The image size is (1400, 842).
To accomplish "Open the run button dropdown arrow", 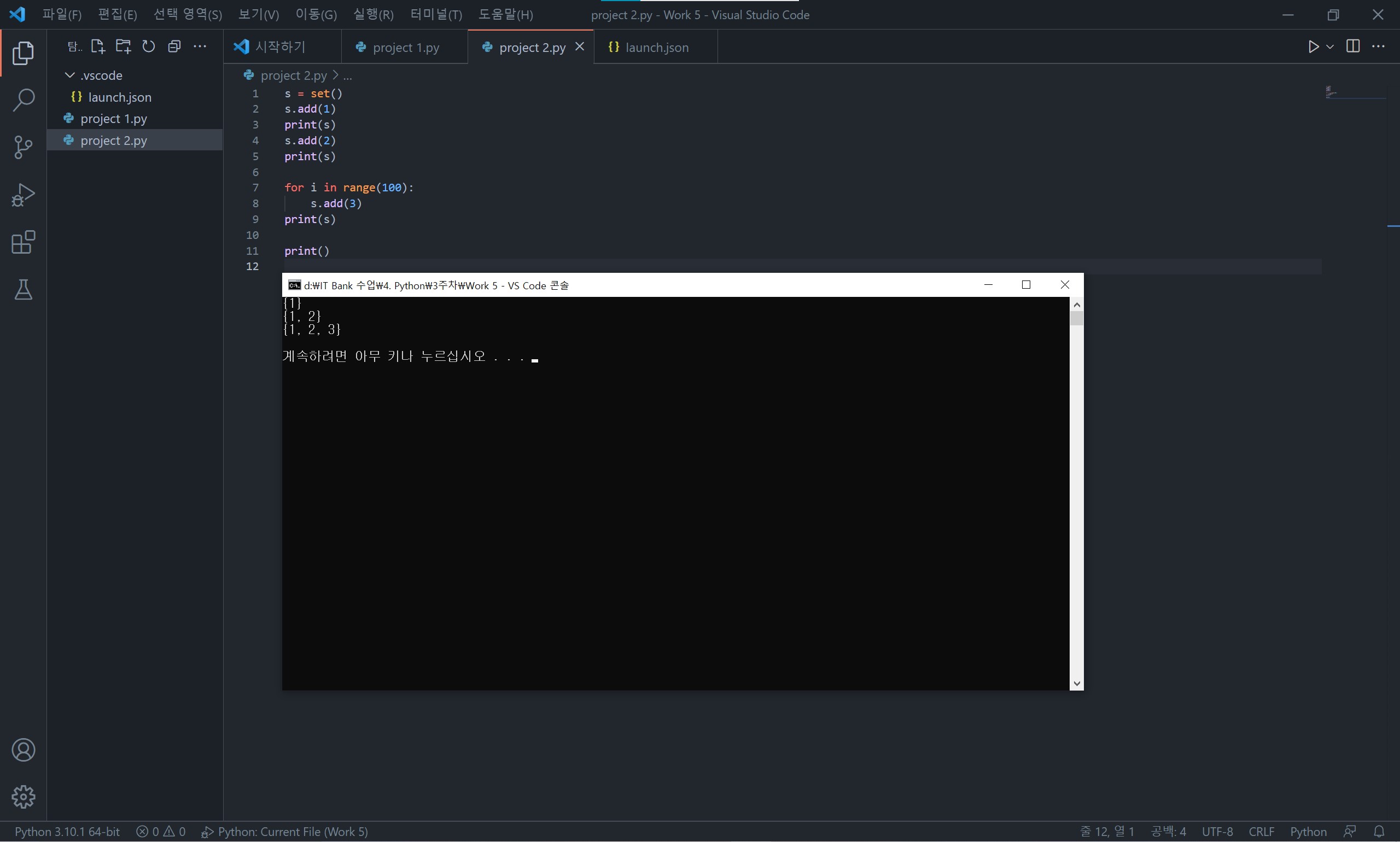I will [x=1329, y=46].
